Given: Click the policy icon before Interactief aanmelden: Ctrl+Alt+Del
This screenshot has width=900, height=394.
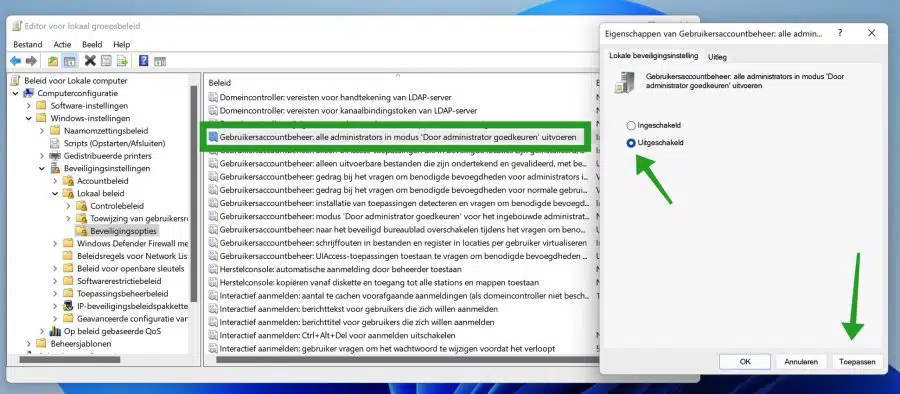Looking at the screenshot, I should 213,335.
